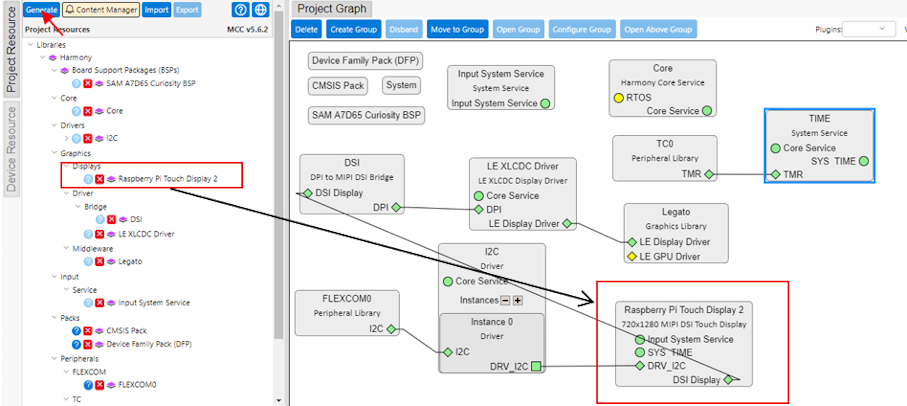
Task: Open the help question-mark icon in top toolbar
Action: (x=240, y=10)
